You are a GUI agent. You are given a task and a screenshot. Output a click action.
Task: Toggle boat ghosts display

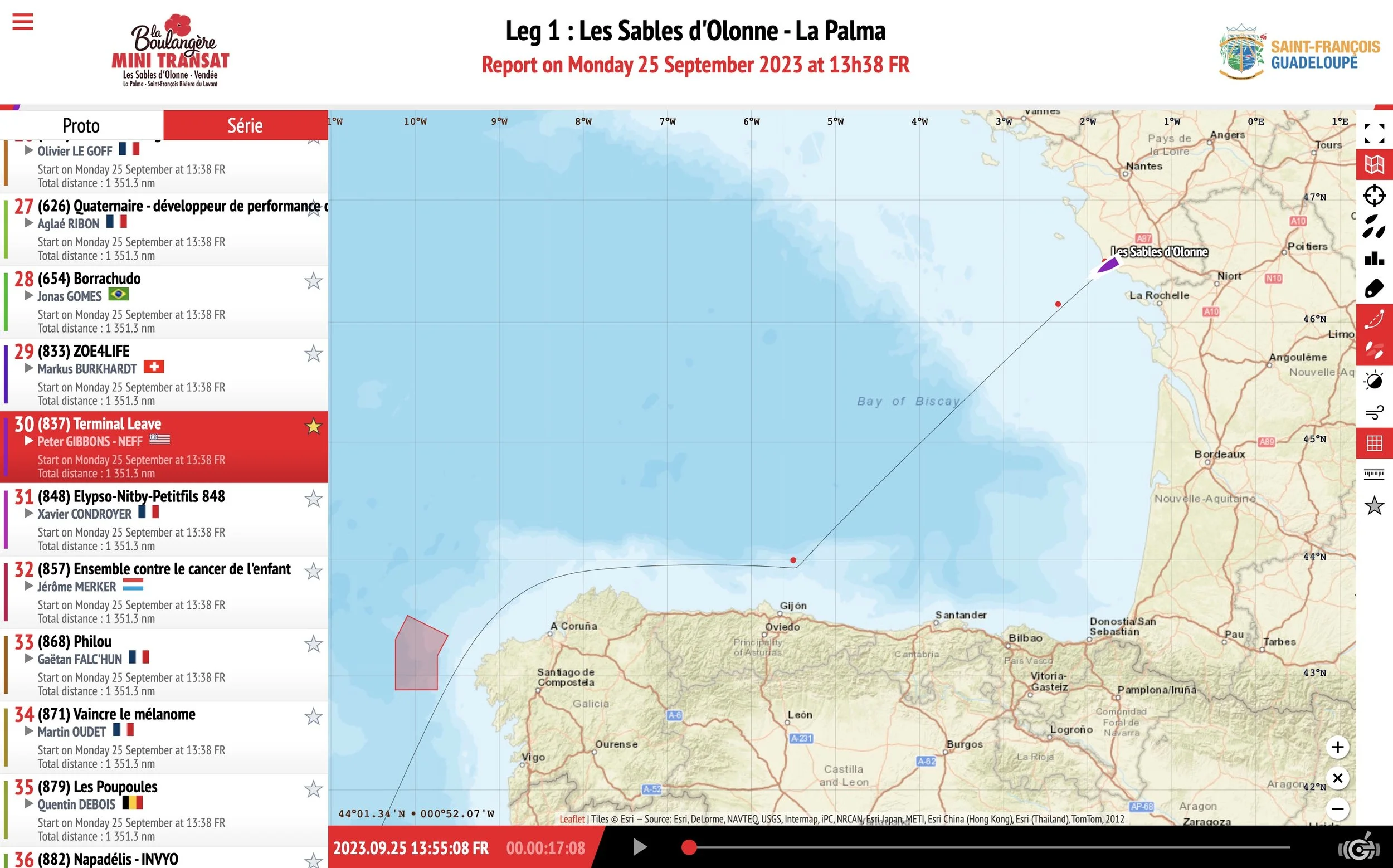[1374, 350]
